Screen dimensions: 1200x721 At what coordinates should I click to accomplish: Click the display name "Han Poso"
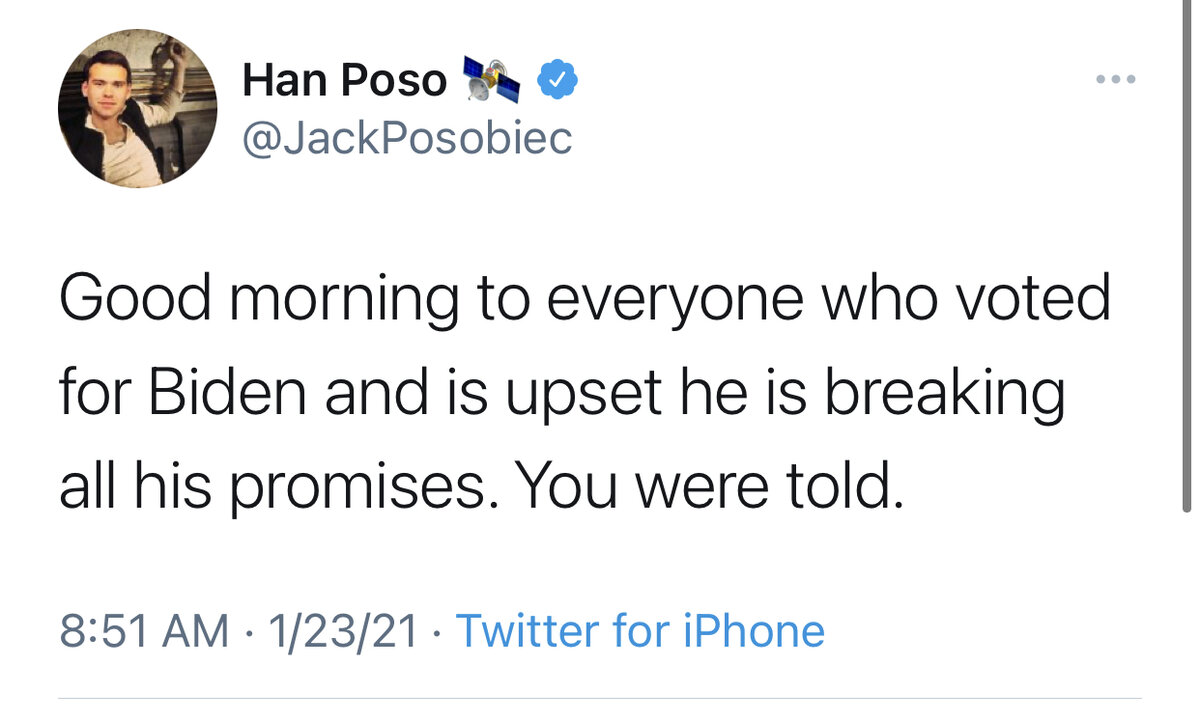tap(344, 80)
